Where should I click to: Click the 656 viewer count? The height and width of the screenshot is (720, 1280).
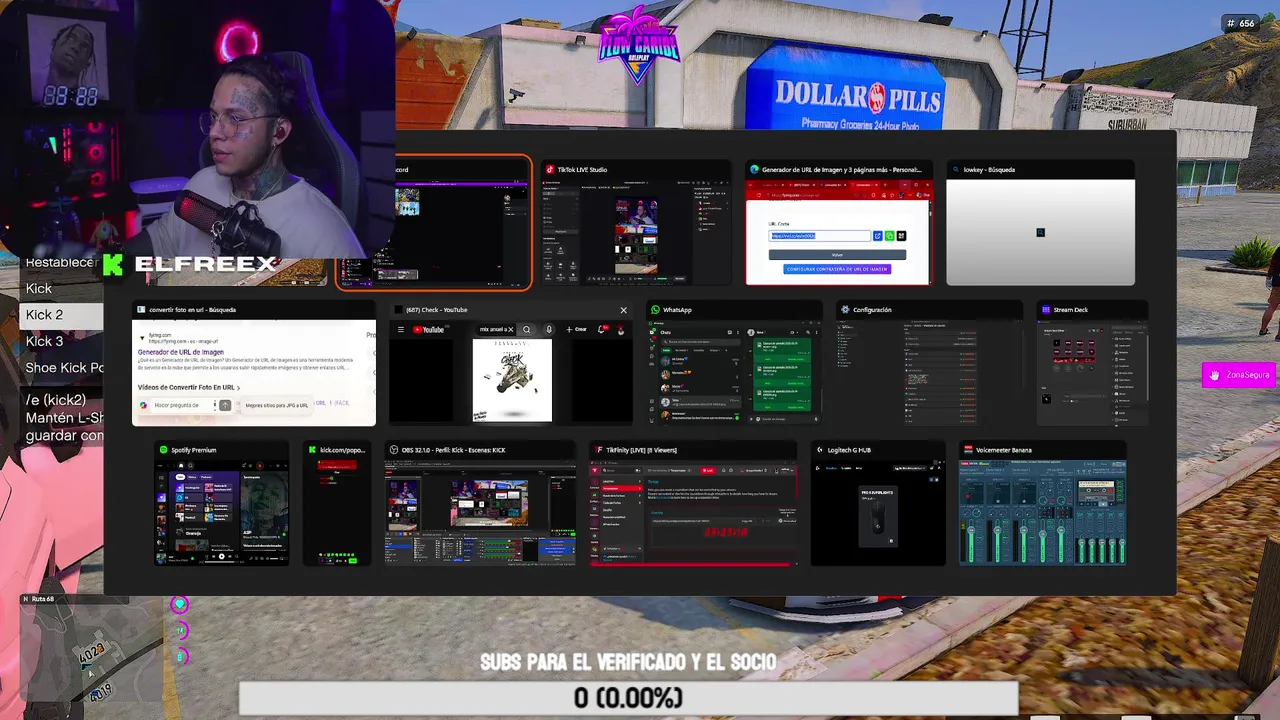pyautogui.click(x=1241, y=23)
